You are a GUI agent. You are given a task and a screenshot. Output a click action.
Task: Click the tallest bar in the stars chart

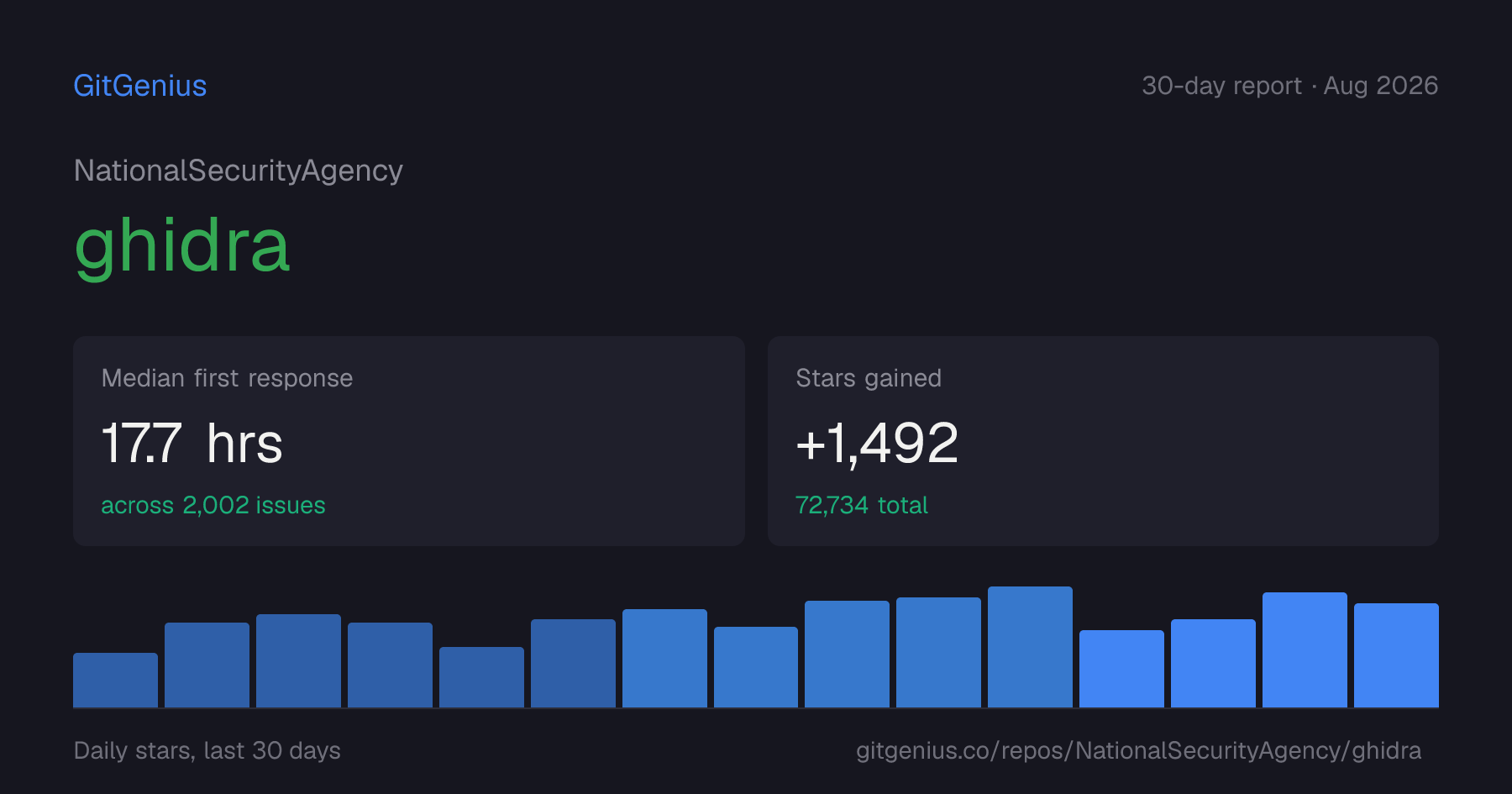tap(1030, 647)
